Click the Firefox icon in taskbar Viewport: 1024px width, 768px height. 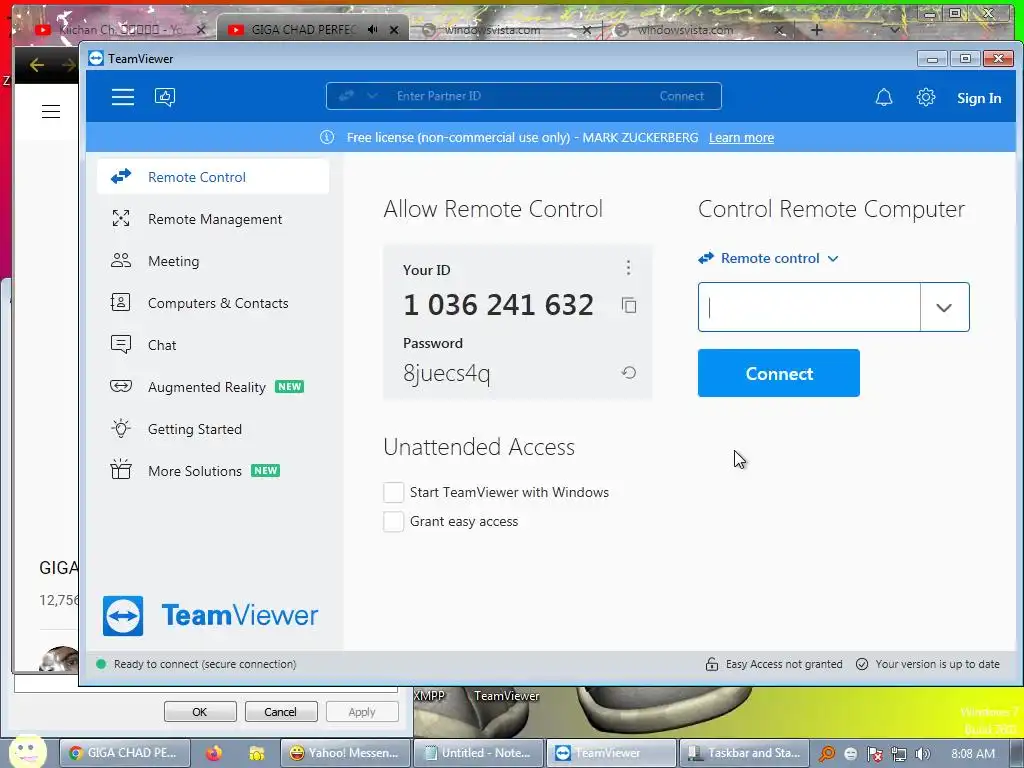pyautogui.click(x=214, y=753)
